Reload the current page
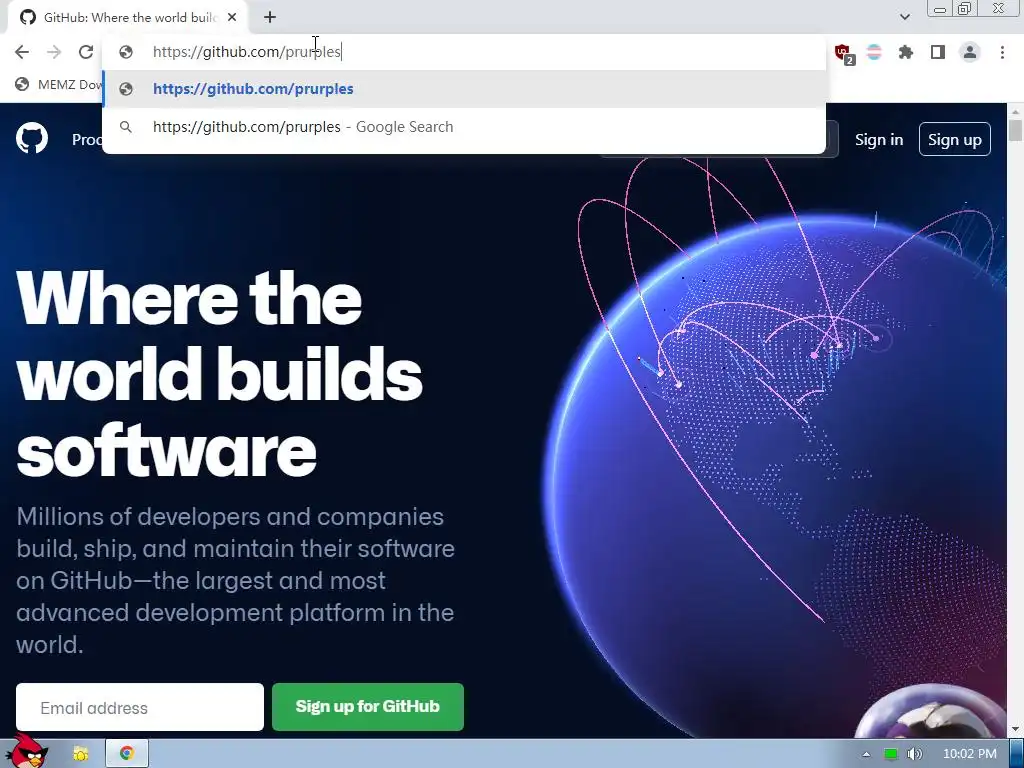 point(86,52)
